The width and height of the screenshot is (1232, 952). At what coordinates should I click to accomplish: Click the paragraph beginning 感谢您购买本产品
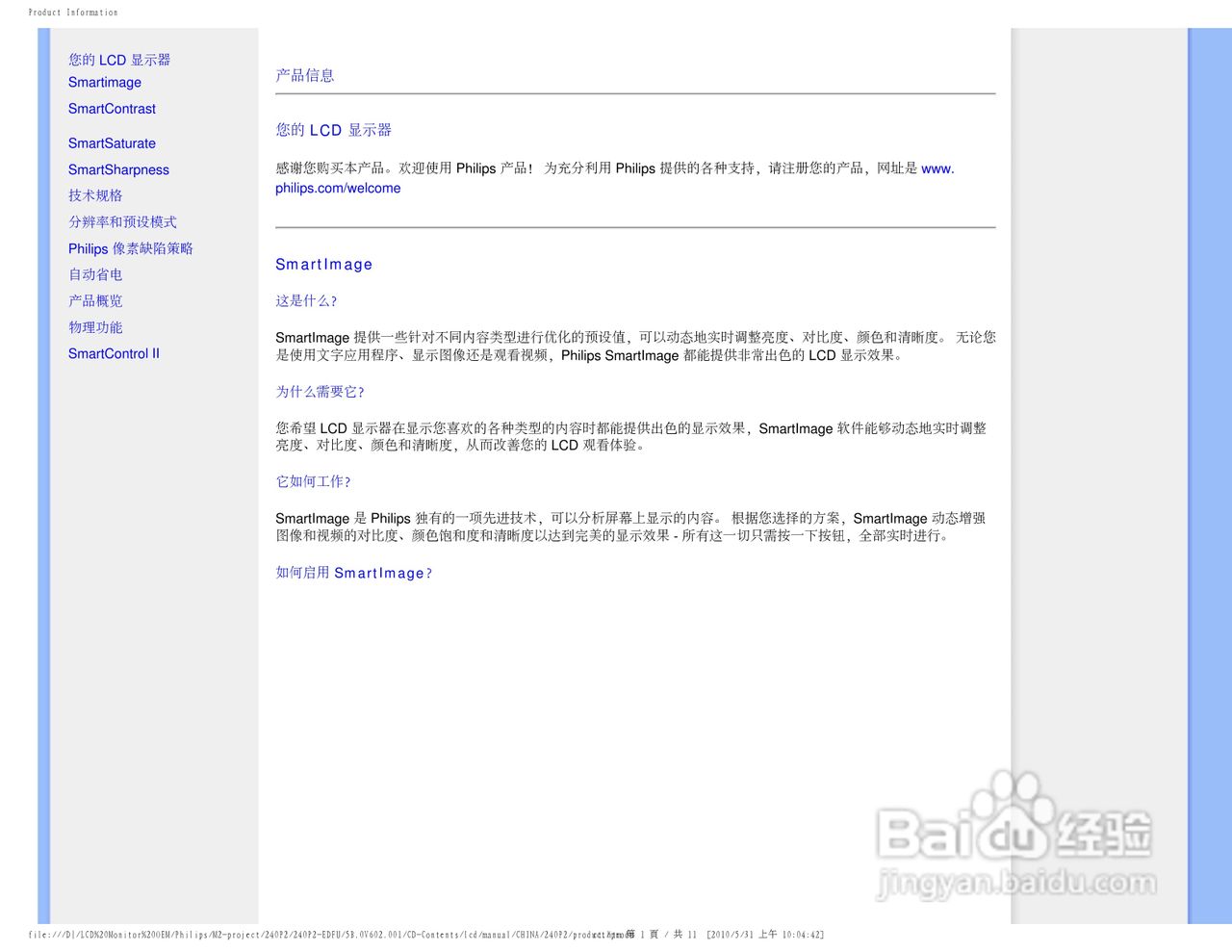point(615,178)
